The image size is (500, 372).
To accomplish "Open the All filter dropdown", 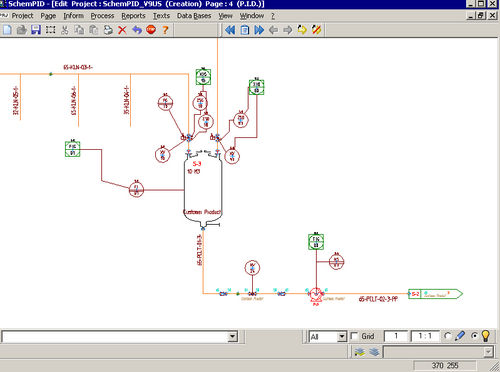I will [342, 337].
